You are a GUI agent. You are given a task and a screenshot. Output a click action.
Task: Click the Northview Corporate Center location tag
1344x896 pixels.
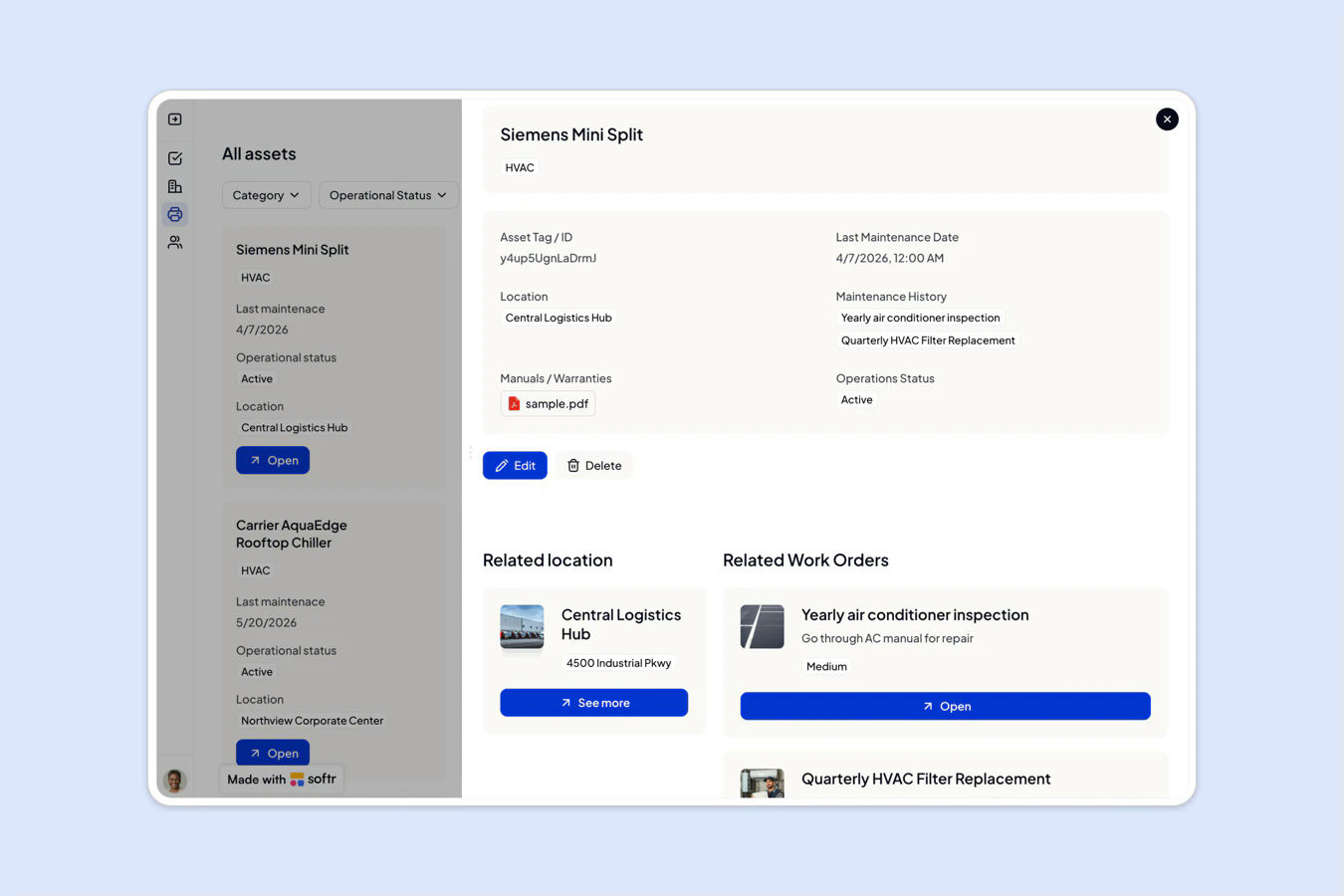tap(312, 721)
